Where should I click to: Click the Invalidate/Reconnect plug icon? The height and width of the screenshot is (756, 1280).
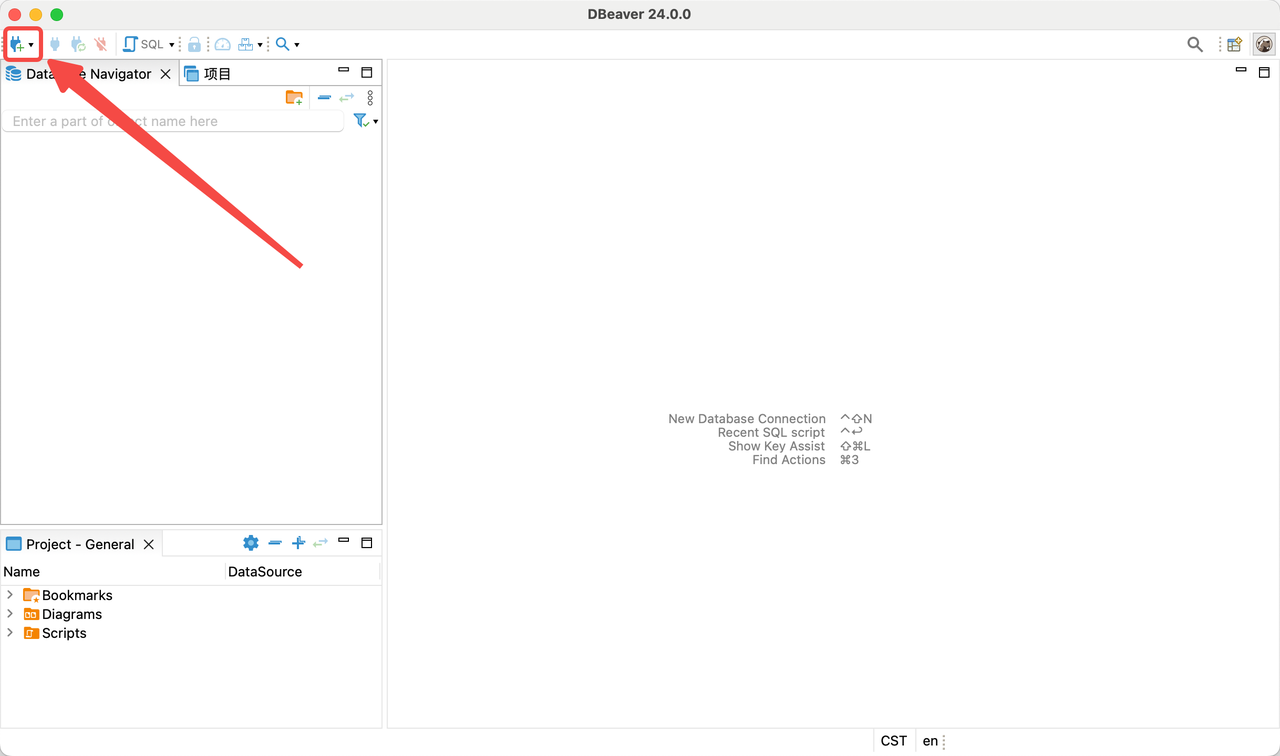pos(77,44)
